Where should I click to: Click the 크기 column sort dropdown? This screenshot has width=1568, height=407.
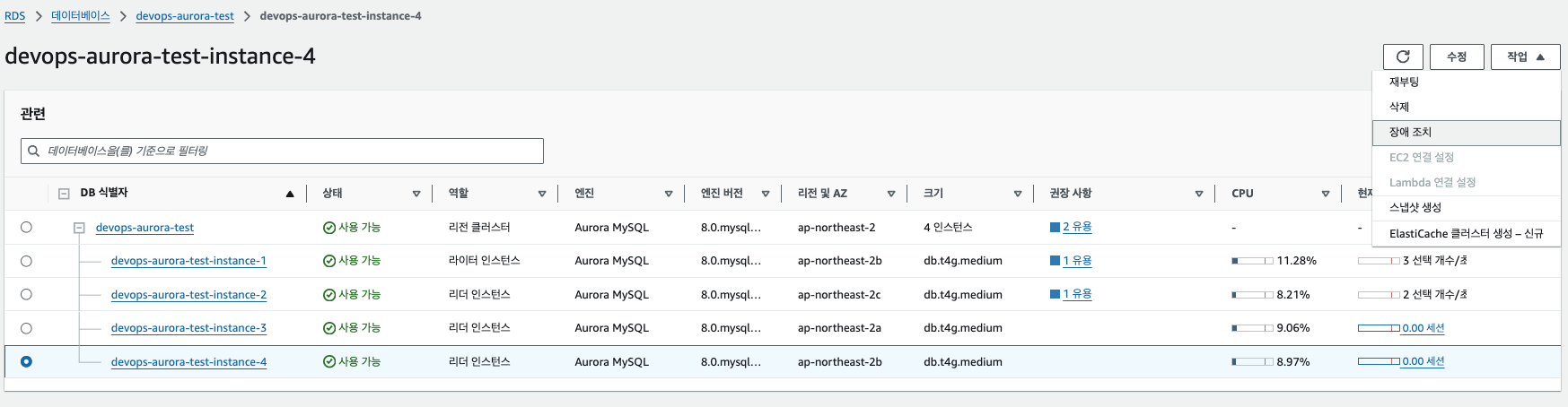coord(1018,194)
